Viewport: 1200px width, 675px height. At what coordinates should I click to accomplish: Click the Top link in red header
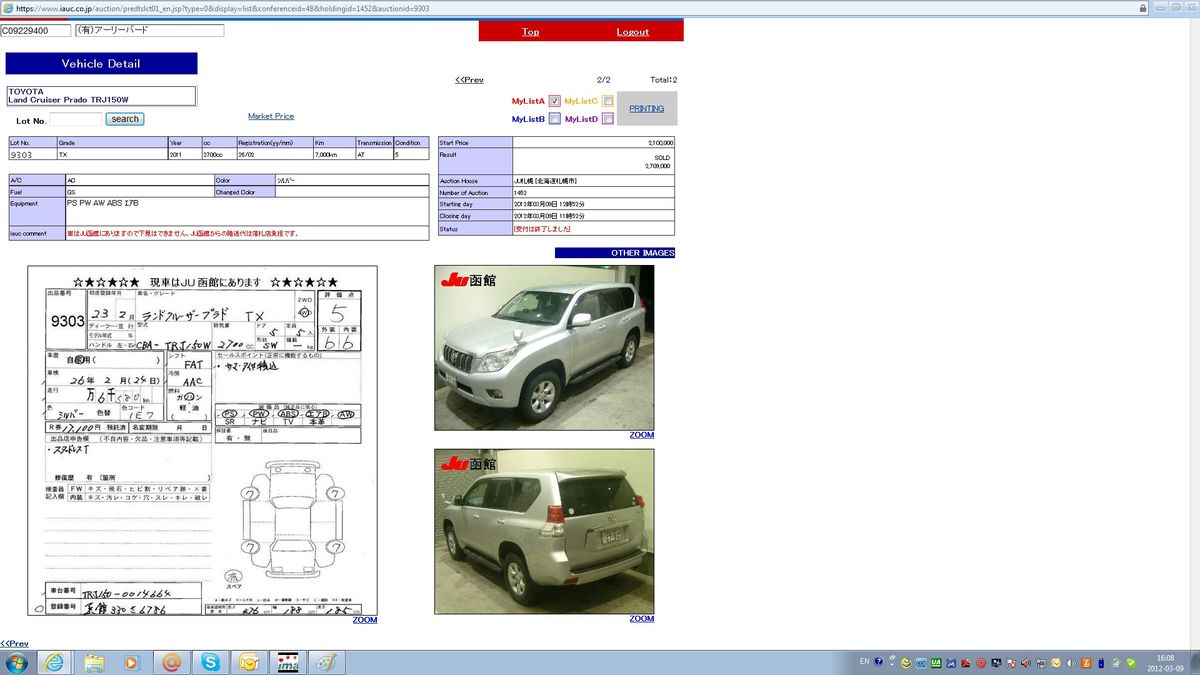coord(530,32)
